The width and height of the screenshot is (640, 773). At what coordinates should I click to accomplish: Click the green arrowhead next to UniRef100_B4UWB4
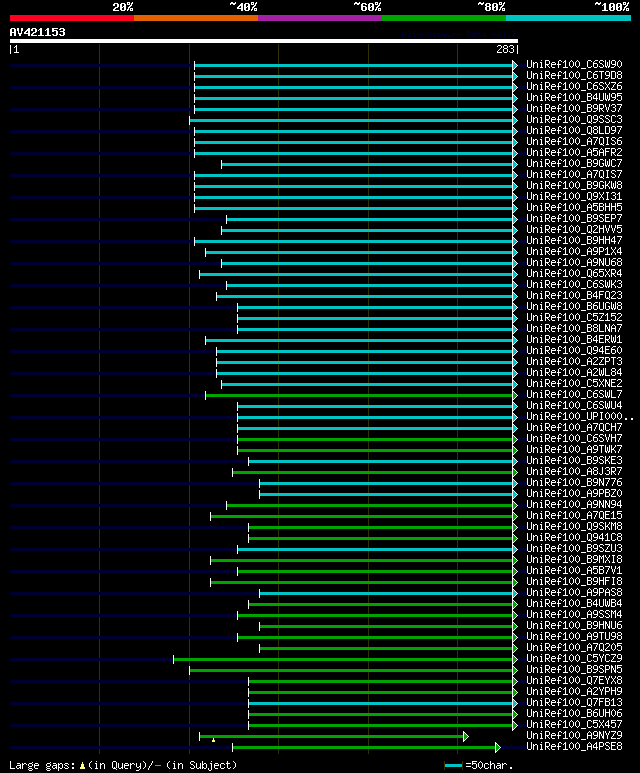[x=515, y=604]
